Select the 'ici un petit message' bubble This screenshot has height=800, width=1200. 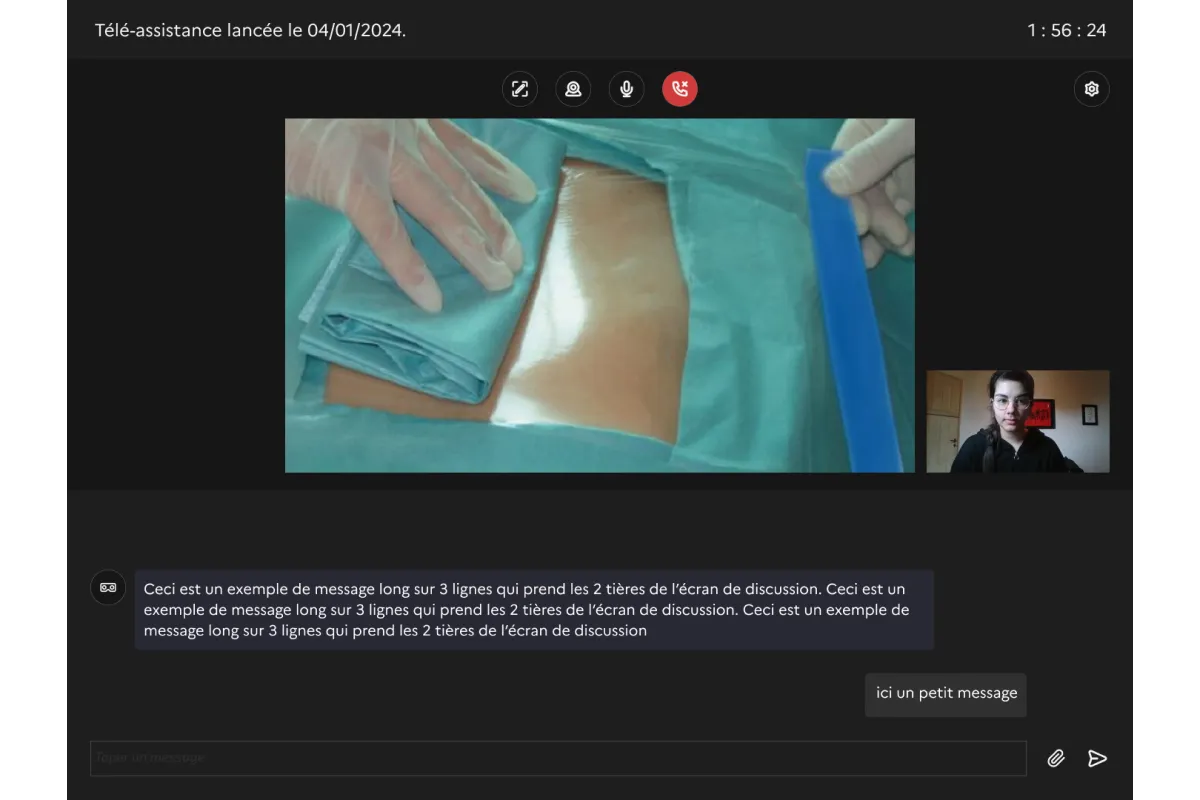pyautogui.click(x=944, y=694)
